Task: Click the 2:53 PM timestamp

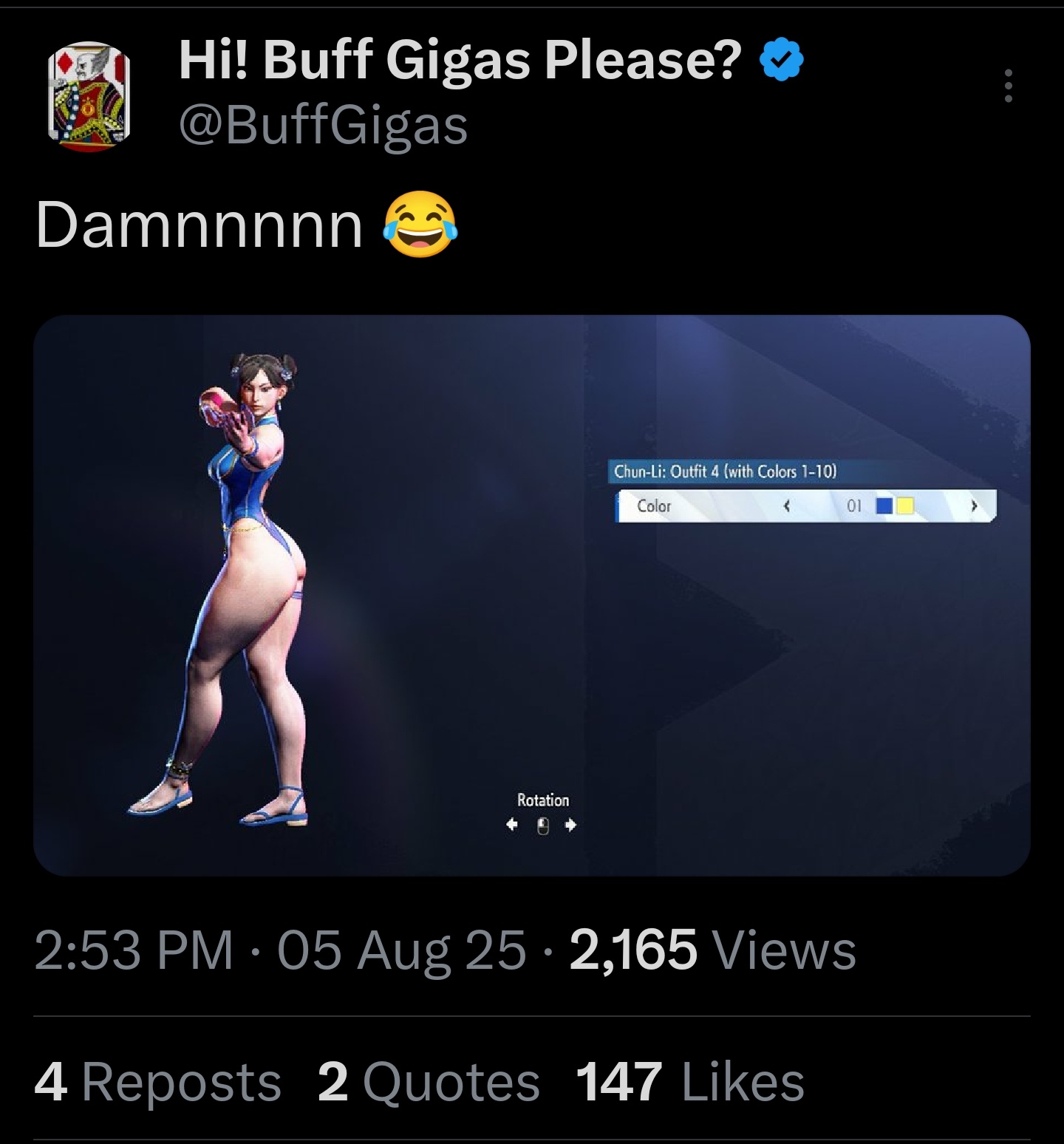Action: coord(134,950)
